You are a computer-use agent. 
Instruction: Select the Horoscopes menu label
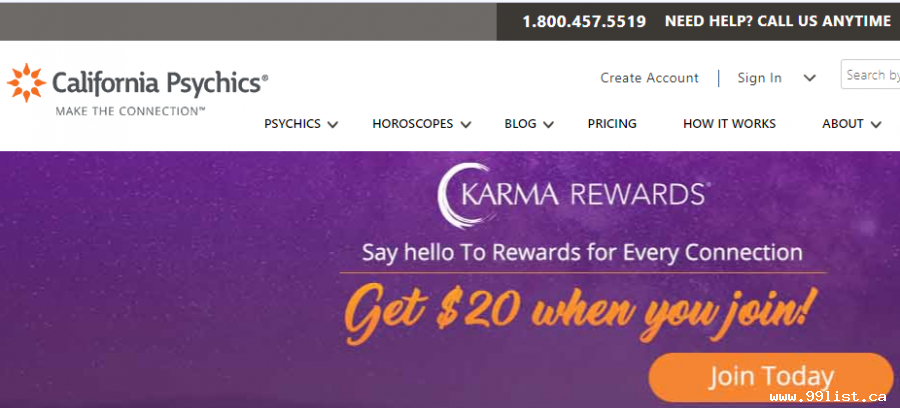pos(413,123)
